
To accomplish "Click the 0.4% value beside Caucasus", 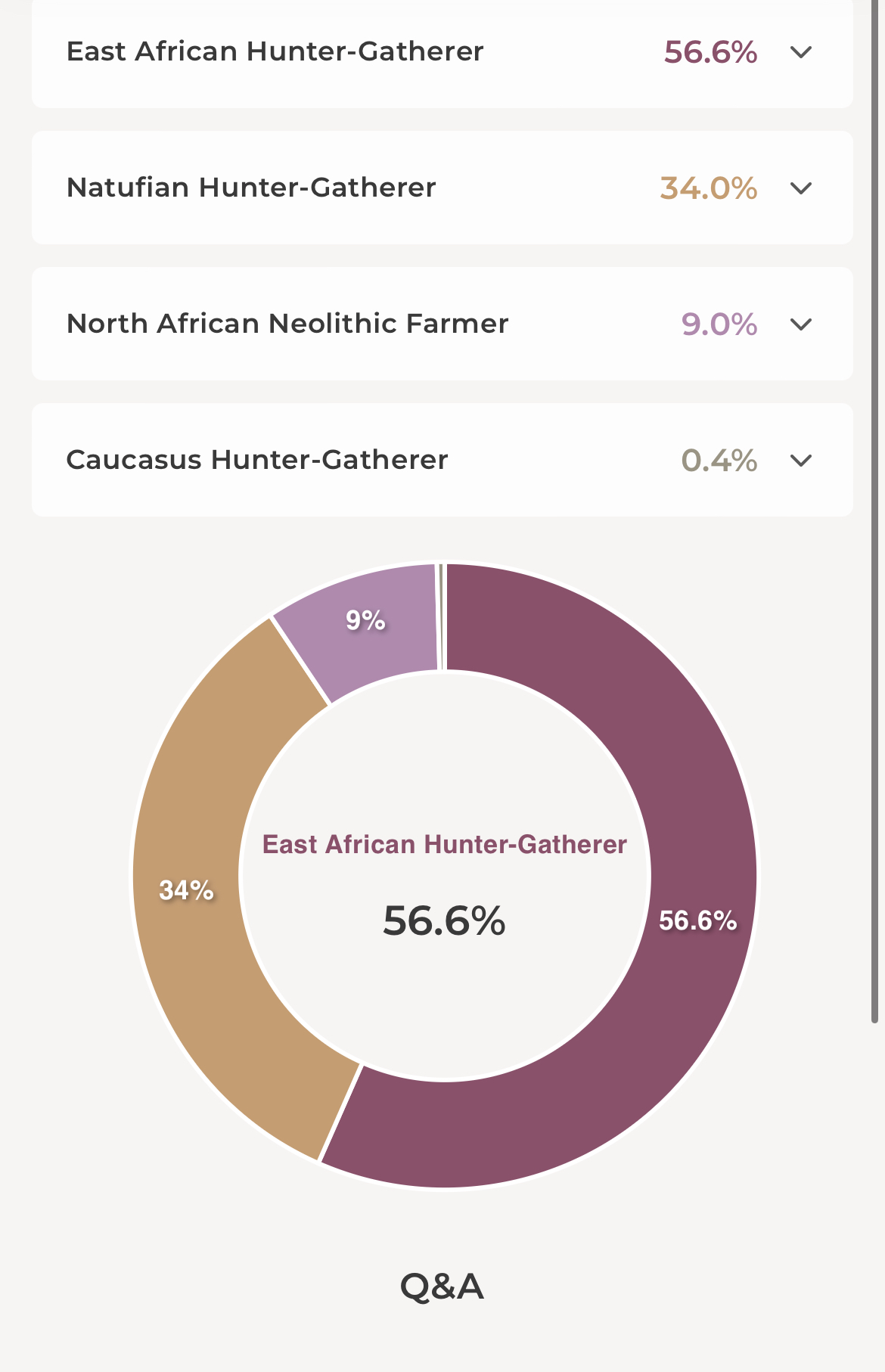I will [x=719, y=461].
